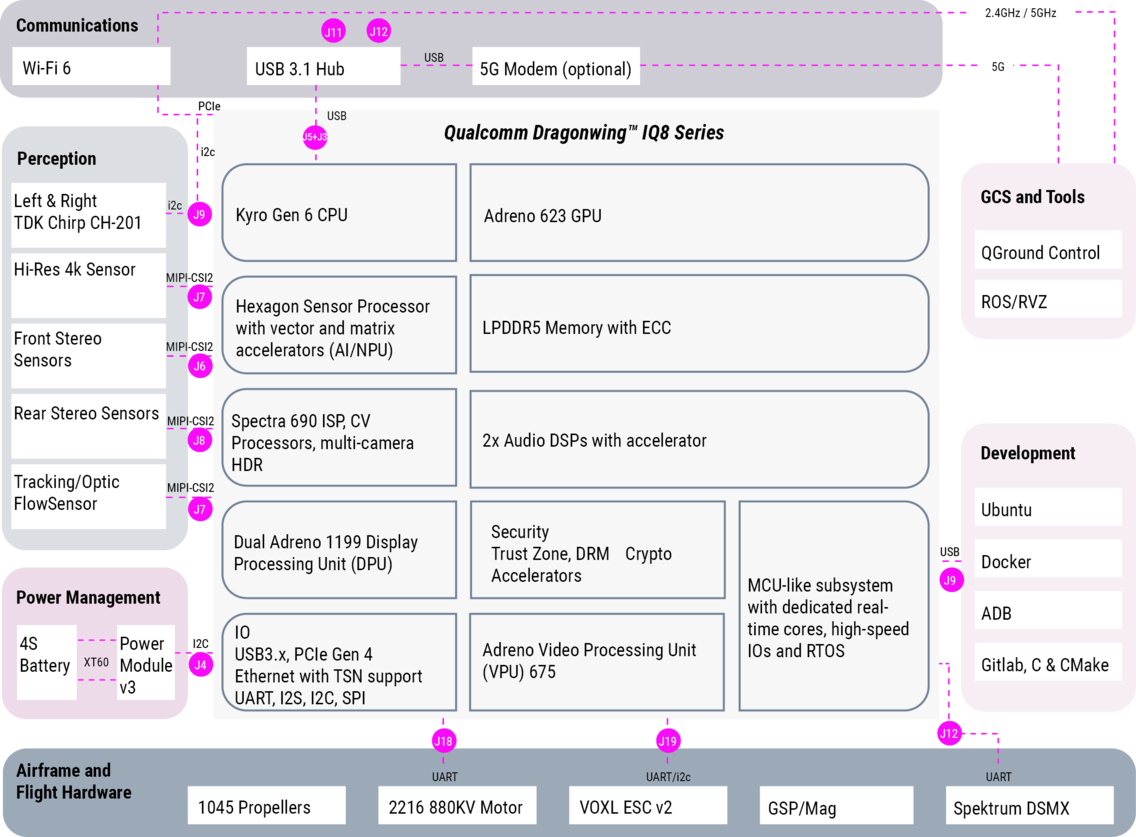This screenshot has height=837, width=1136.
Task: Click the Ubuntu entry in Development
Action: point(1047,509)
